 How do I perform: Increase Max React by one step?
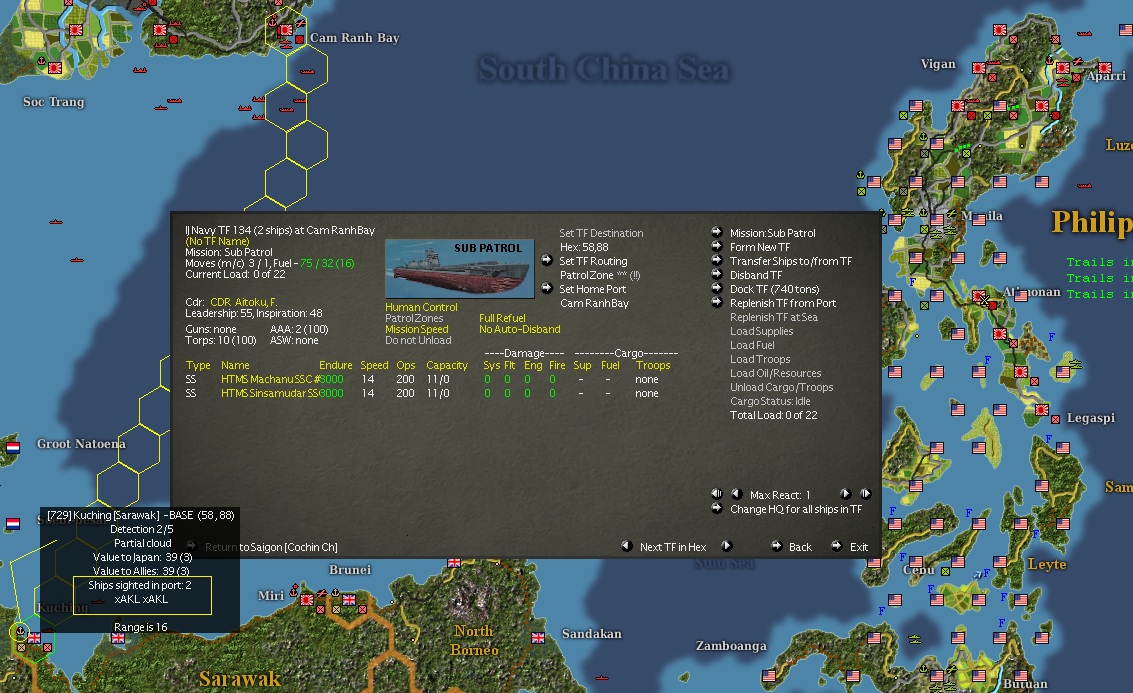(845, 494)
